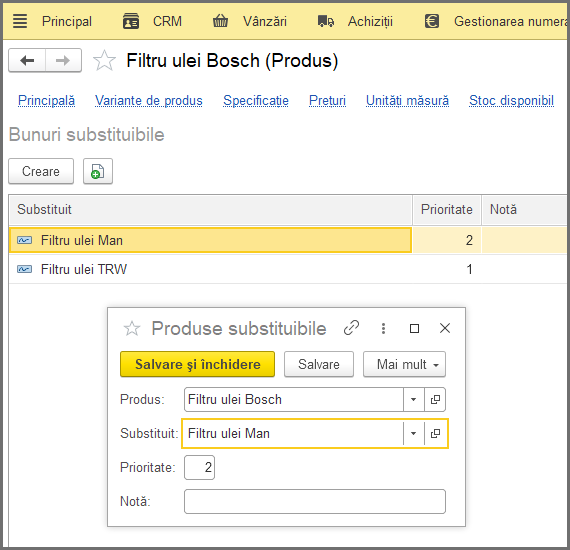Click the copy-create document icon beside Creare
This screenshot has height=550, width=570.
98,171
